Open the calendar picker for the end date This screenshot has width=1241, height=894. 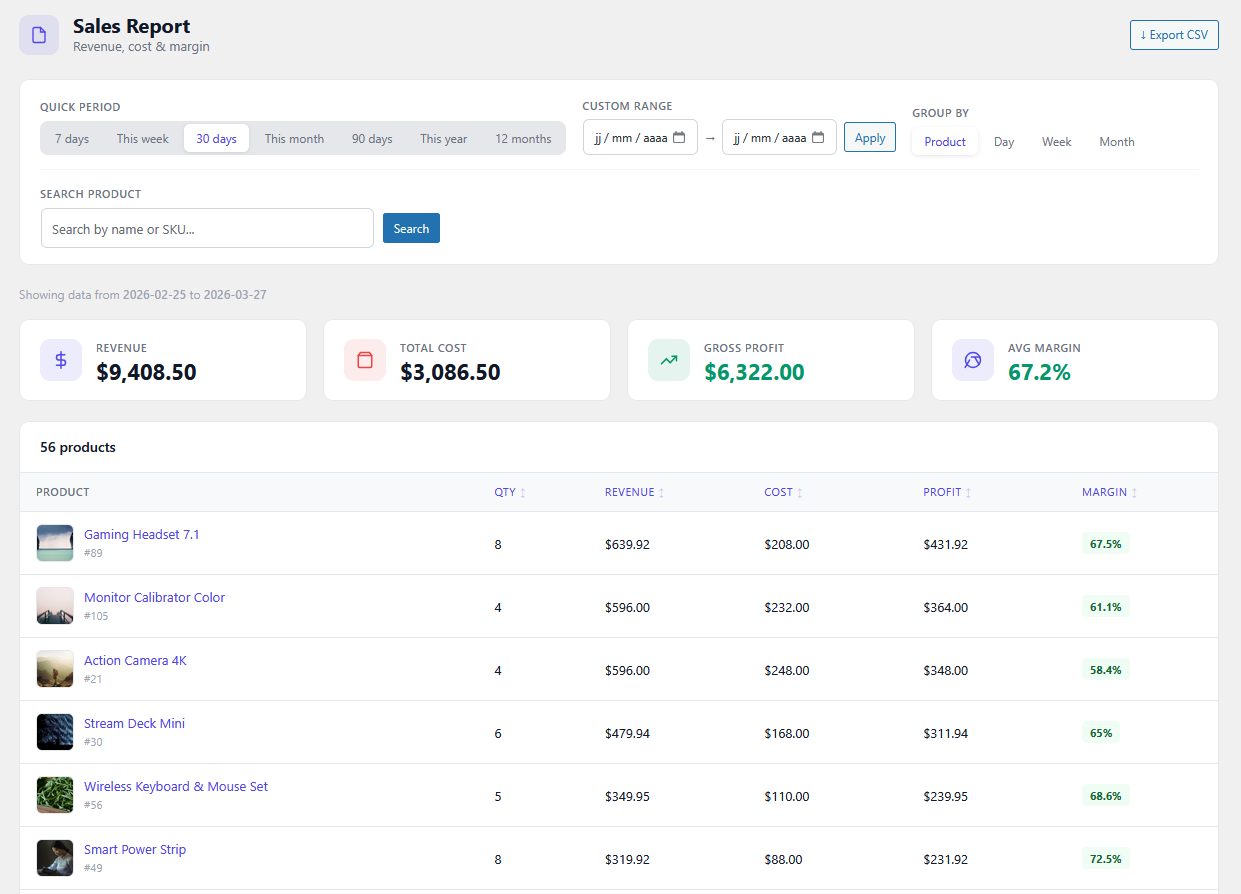point(820,137)
